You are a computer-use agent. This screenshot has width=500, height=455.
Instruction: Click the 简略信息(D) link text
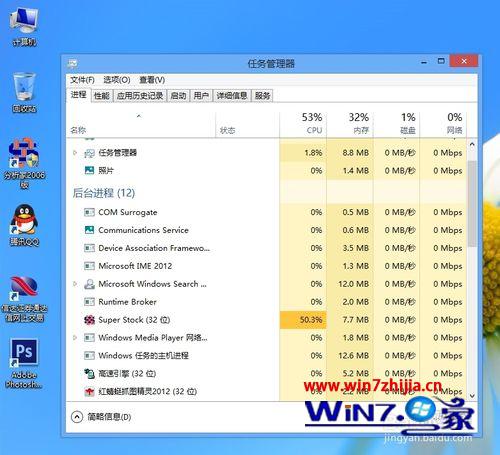tap(109, 417)
